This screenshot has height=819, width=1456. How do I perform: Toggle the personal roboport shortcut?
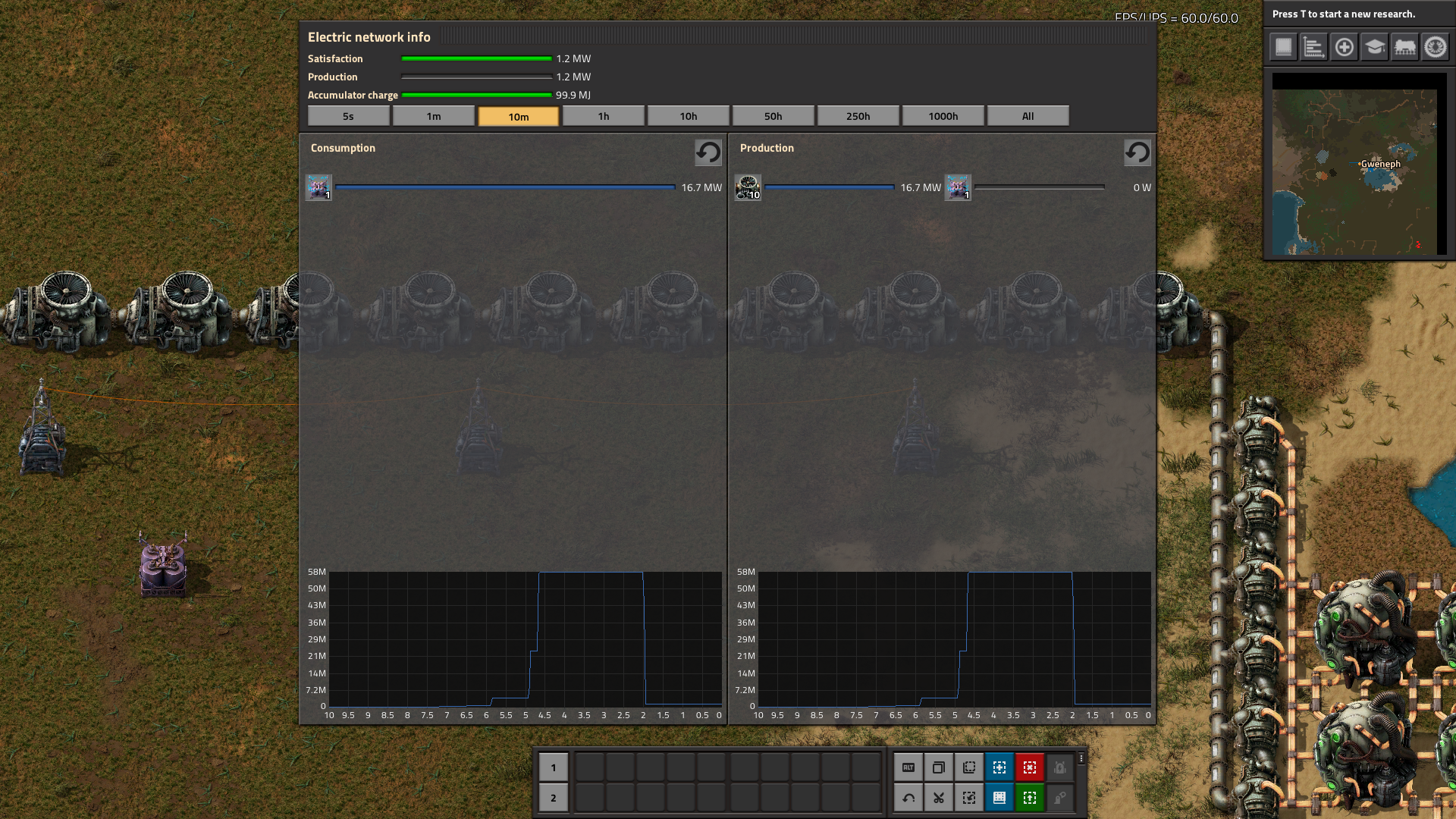[1059, 767]
